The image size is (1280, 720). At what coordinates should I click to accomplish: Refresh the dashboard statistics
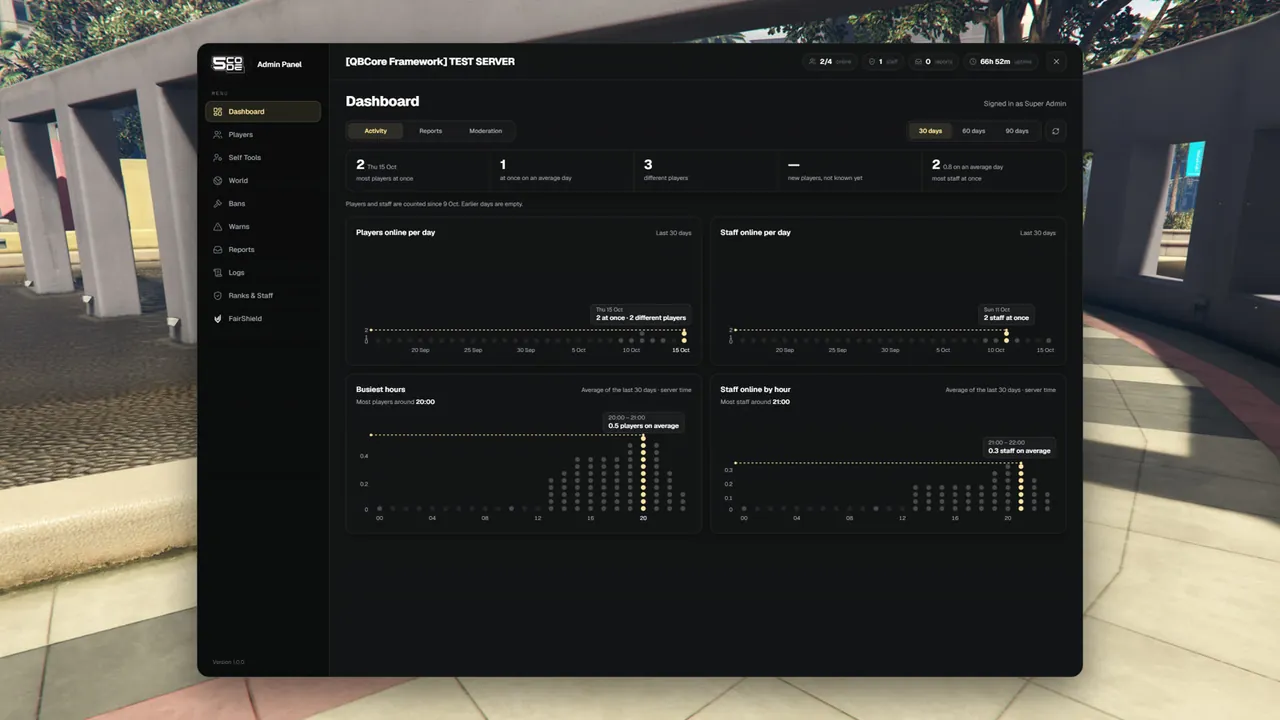1055,131
